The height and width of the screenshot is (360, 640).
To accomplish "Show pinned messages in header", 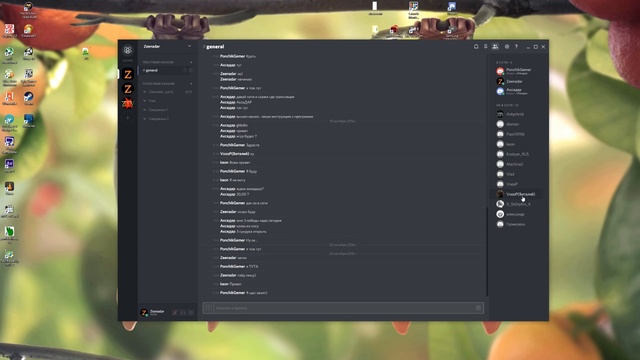I will (x=485, y=47).
